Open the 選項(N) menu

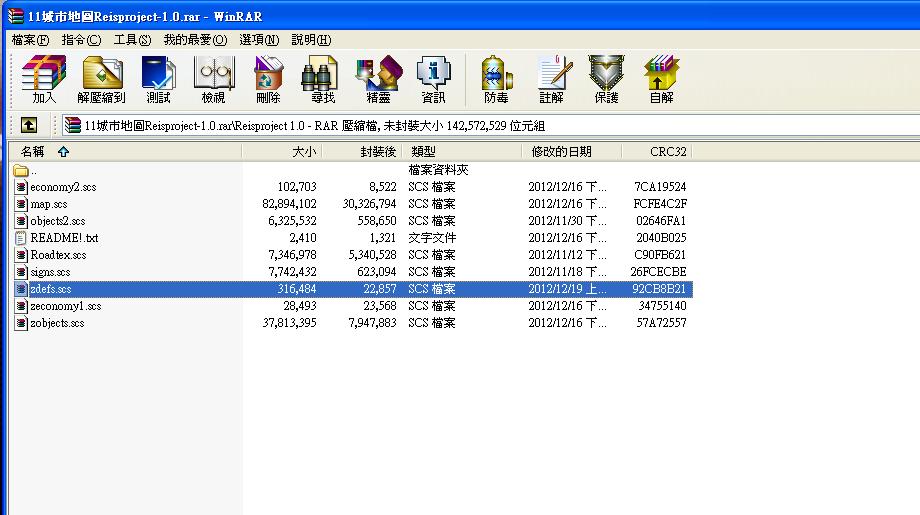[259, 40]
